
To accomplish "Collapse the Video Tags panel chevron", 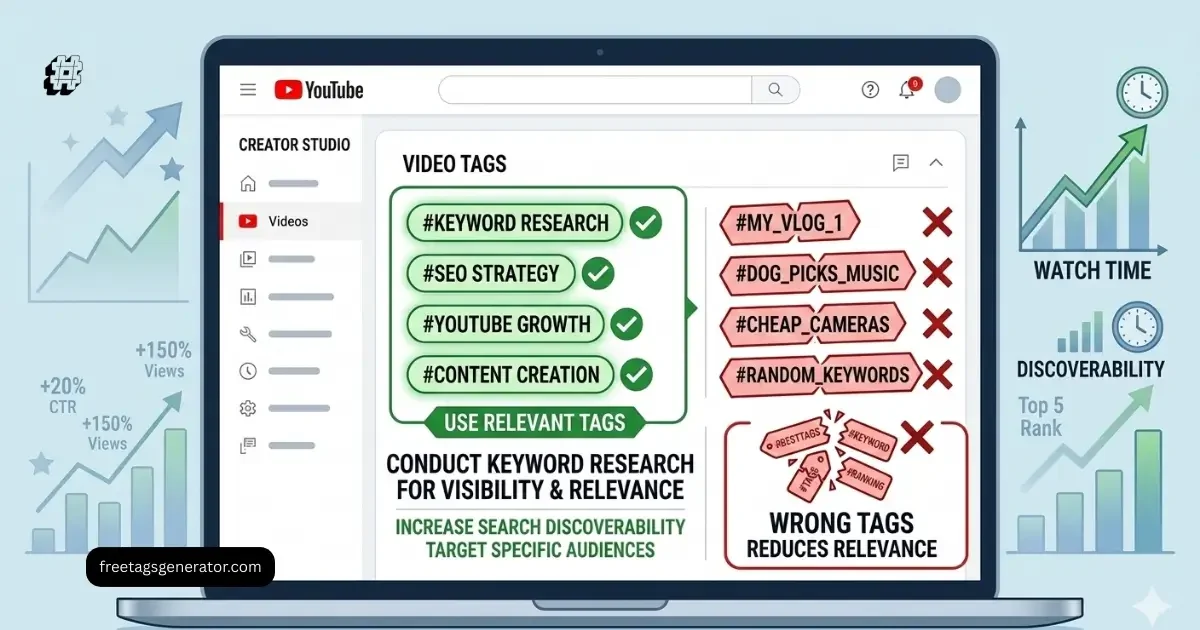I will pos(936,162).
